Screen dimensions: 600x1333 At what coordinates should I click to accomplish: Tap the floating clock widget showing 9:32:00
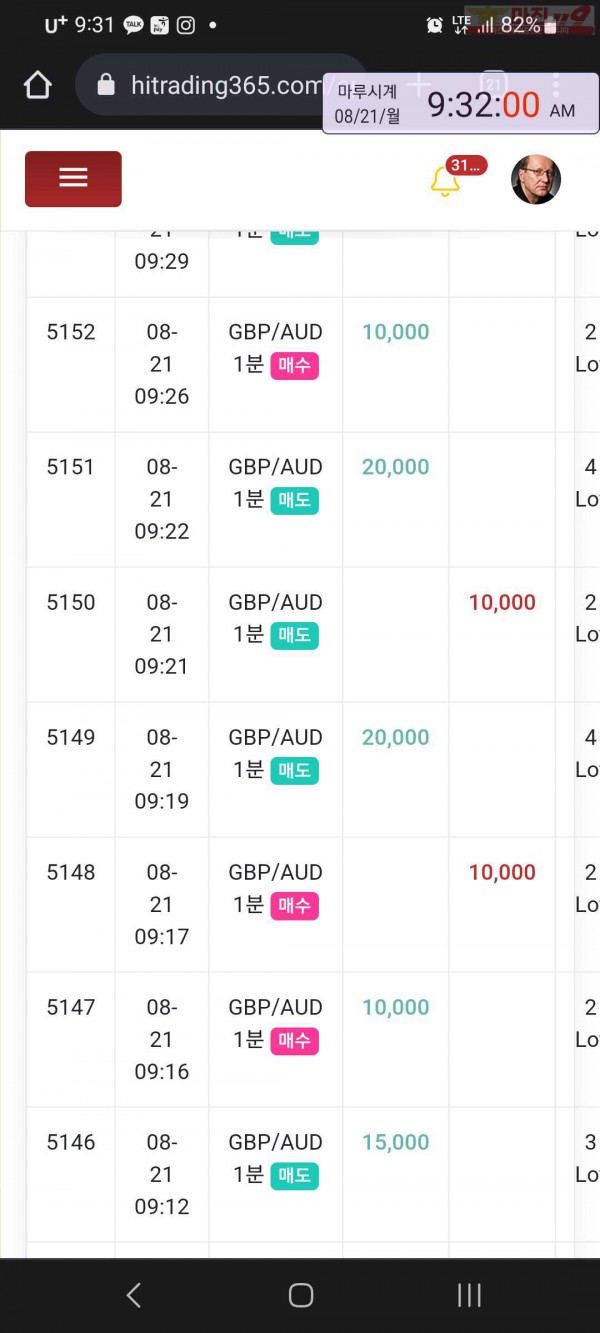461,103
